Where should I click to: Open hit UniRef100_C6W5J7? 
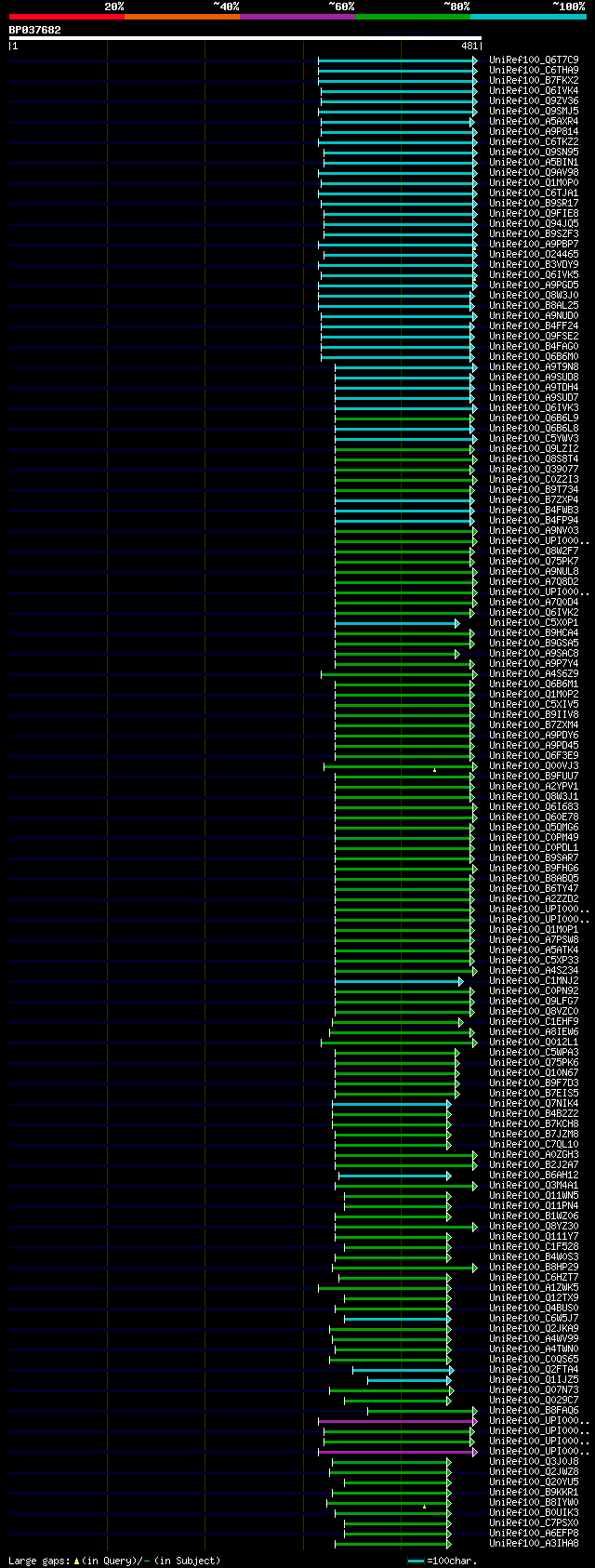click(x=534, y=1318)
